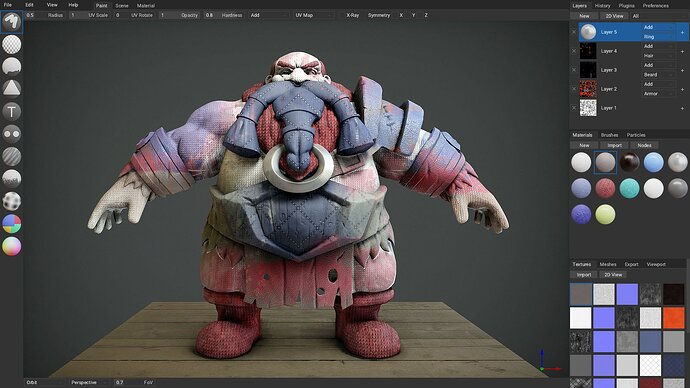Select the Fill tool icon
Image resolution: width=690 pixels, height=388 pixels.
(11, 66)
